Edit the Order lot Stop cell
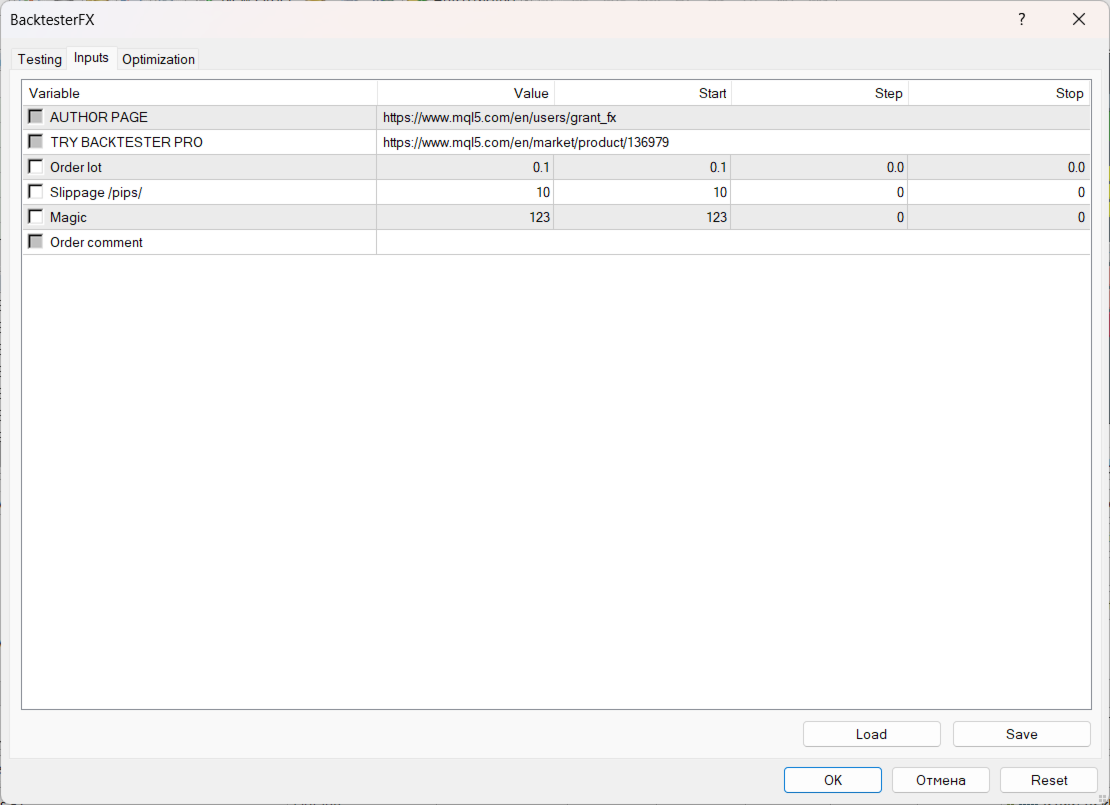The width and height of the screenshot is (1110, 805). (999, 167)
